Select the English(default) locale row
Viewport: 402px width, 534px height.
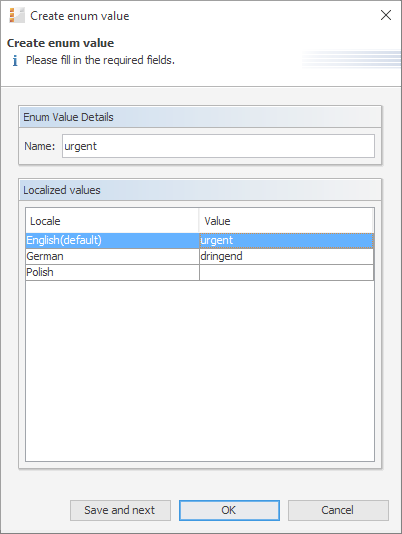(200, 240)
